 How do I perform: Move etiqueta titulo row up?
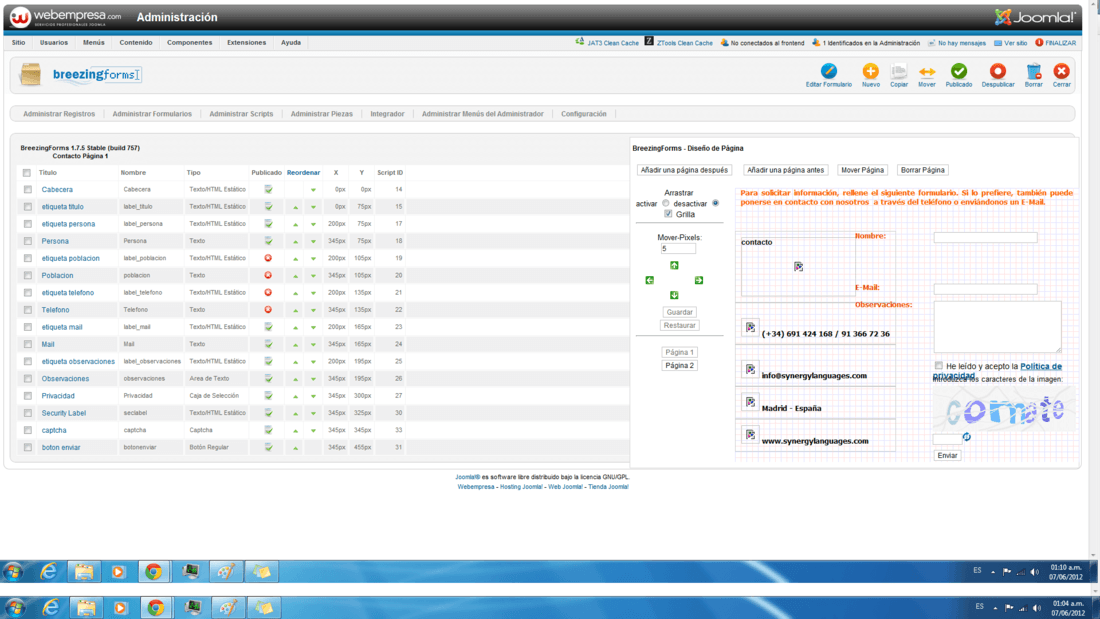[295, 207]
